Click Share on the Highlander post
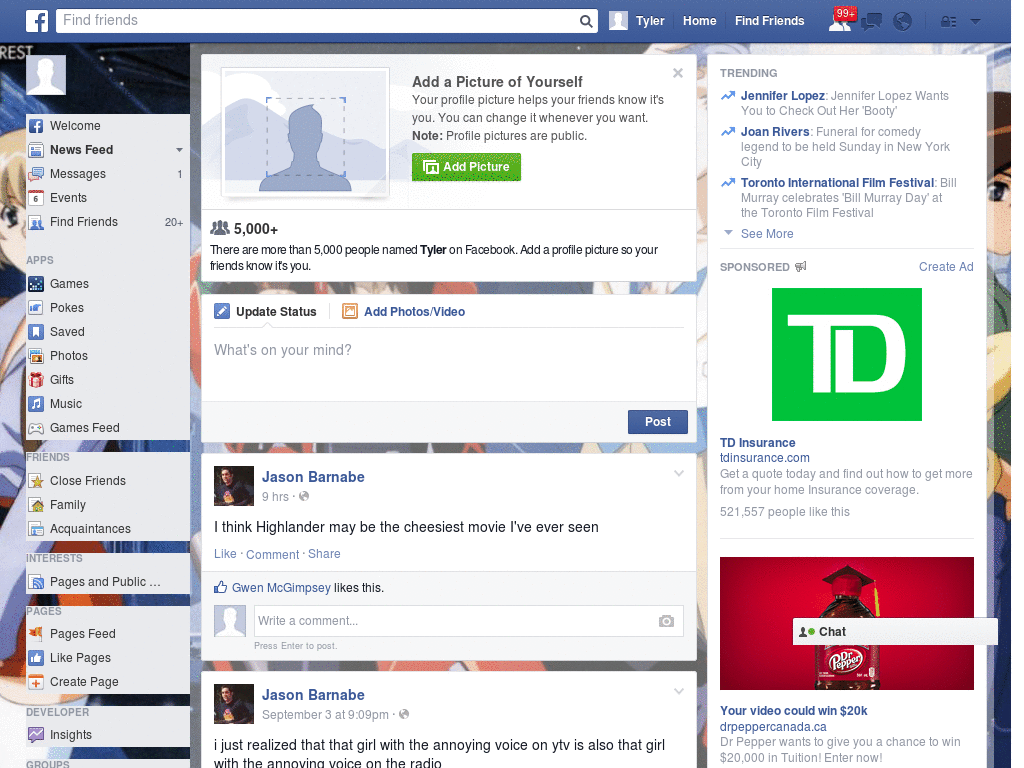Viewport: 1024px width, 768px height. 324,554
